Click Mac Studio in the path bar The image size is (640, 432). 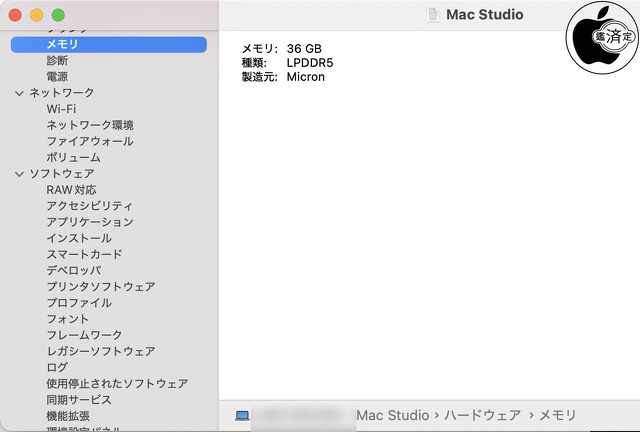pos(393,415)
